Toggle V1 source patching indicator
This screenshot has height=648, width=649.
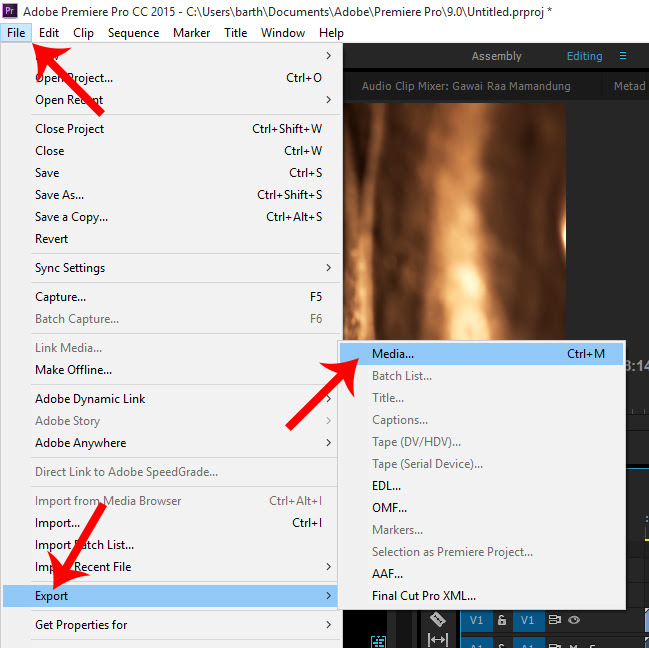(x=476, y=620)
